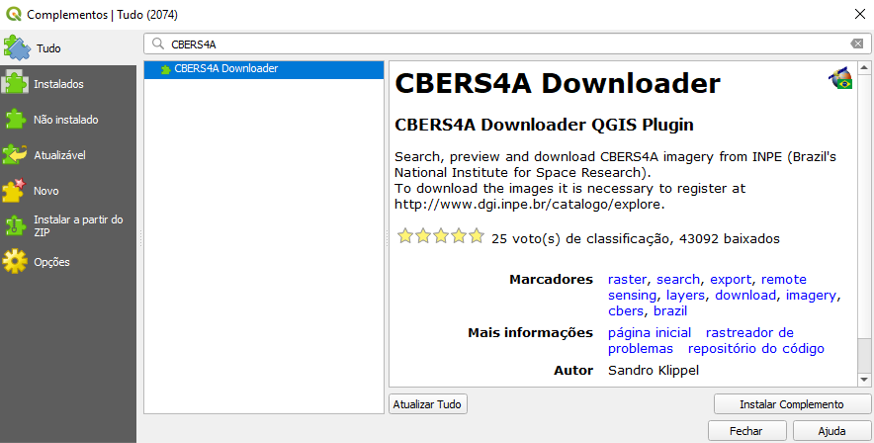Click the CBERS4A search input field
Screen dimensions: 874x443
tap(500, 44)
